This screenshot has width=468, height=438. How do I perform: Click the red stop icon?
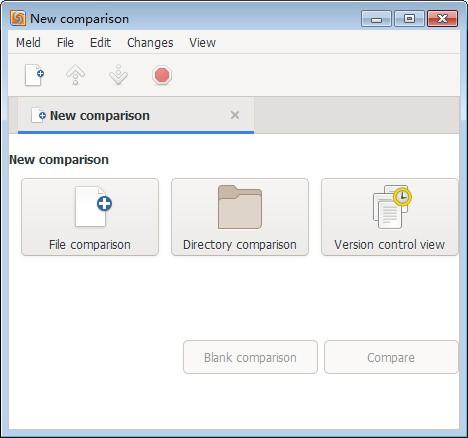click(162, 75)
